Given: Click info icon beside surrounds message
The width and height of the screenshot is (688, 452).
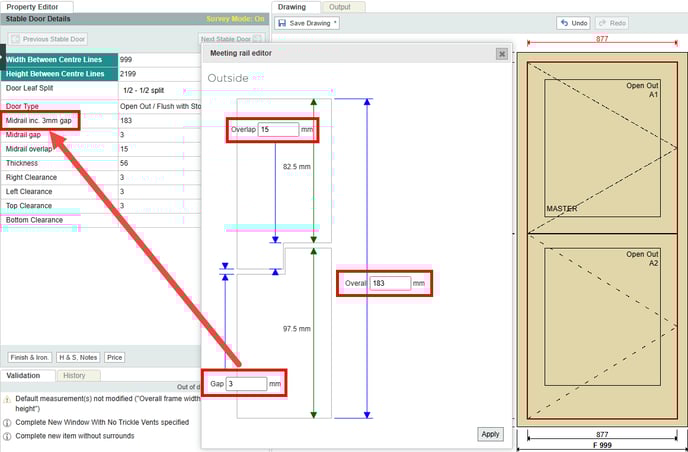Looking at the screenshot, I should [7, 436].
